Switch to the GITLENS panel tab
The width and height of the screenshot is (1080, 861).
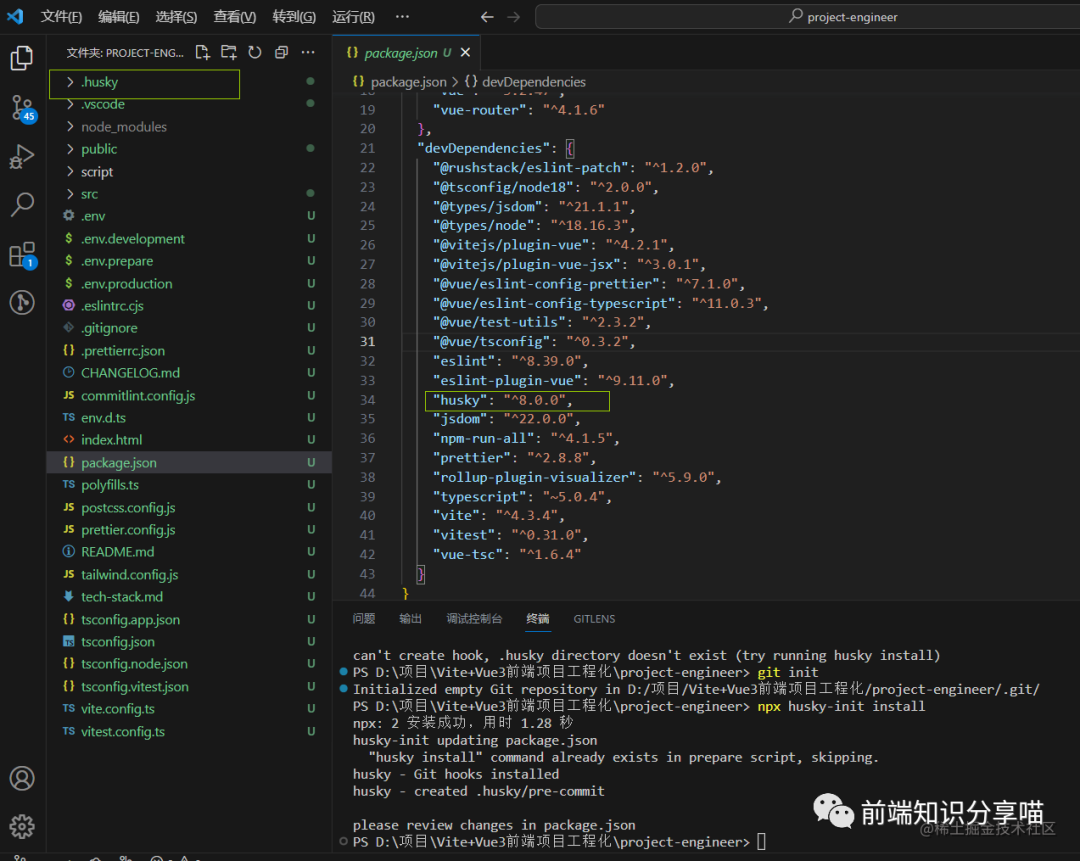click(x=594, y=619)
